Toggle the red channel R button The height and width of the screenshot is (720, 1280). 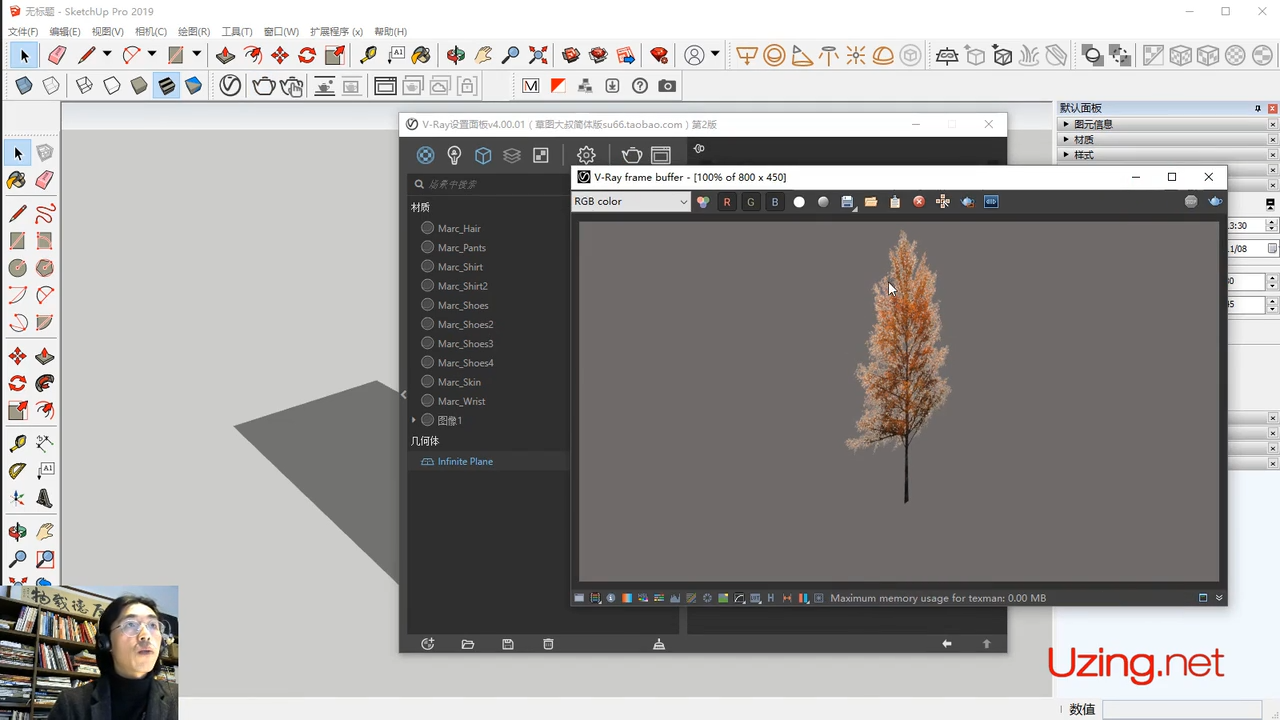coord(727,202)
